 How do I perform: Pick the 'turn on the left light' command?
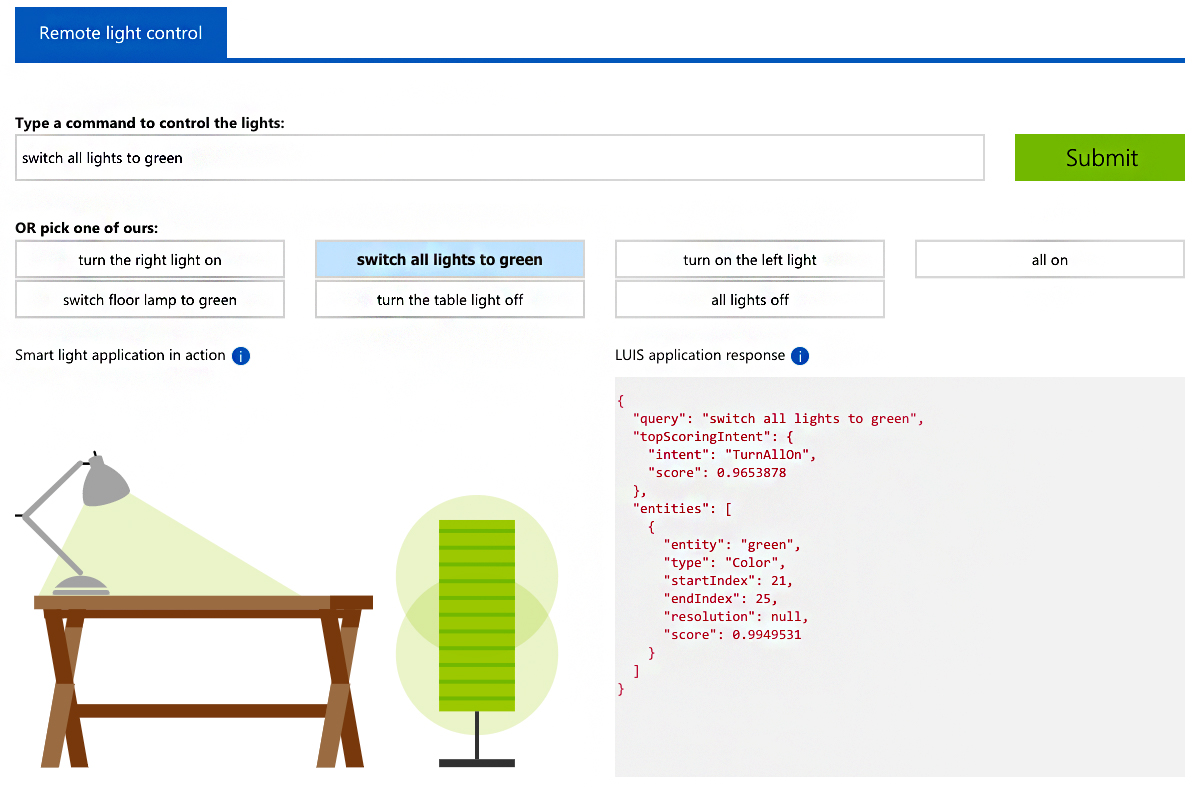coord(750,260)
